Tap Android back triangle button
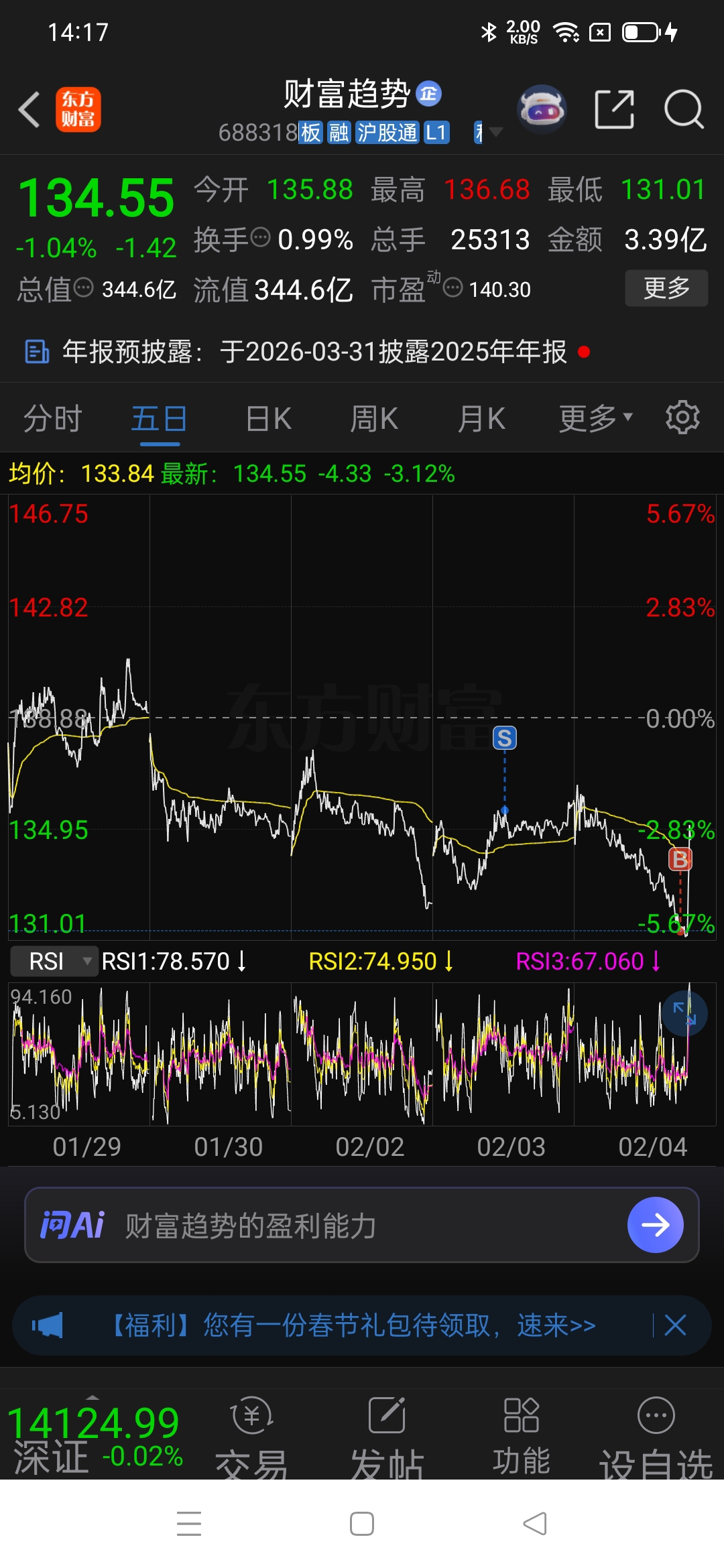This screenshot has height=1568, width=724. [x=535, y=1524]
